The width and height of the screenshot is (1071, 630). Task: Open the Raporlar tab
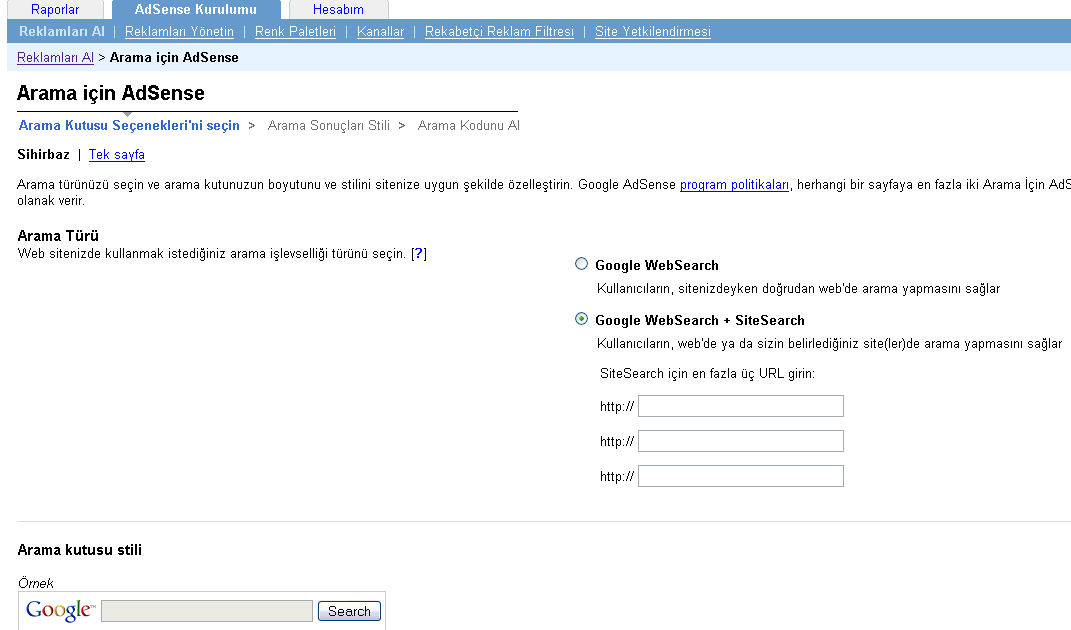[x=55, y=10]
